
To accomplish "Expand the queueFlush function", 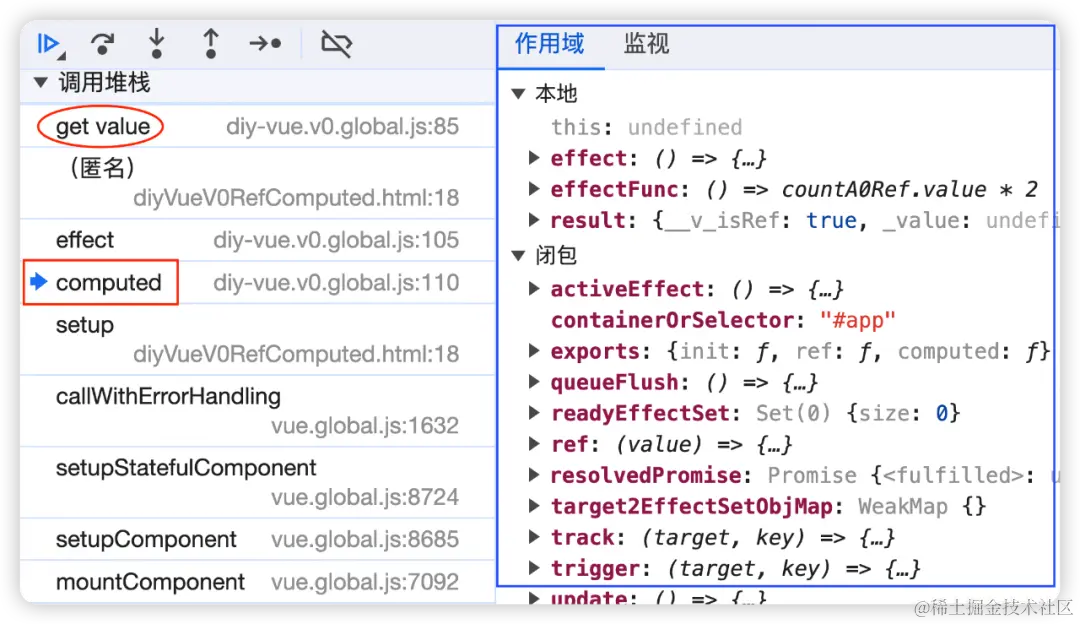I will tap(534, 382).
